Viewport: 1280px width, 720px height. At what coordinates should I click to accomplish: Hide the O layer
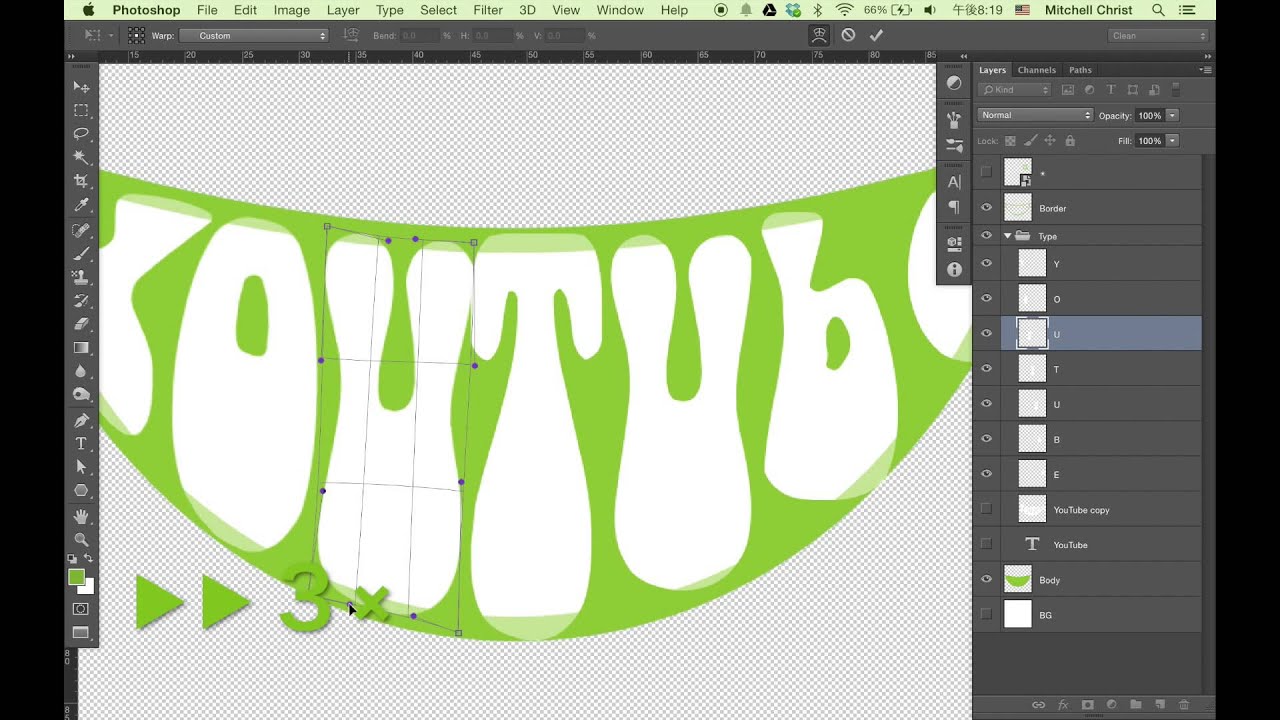[986, 299]
